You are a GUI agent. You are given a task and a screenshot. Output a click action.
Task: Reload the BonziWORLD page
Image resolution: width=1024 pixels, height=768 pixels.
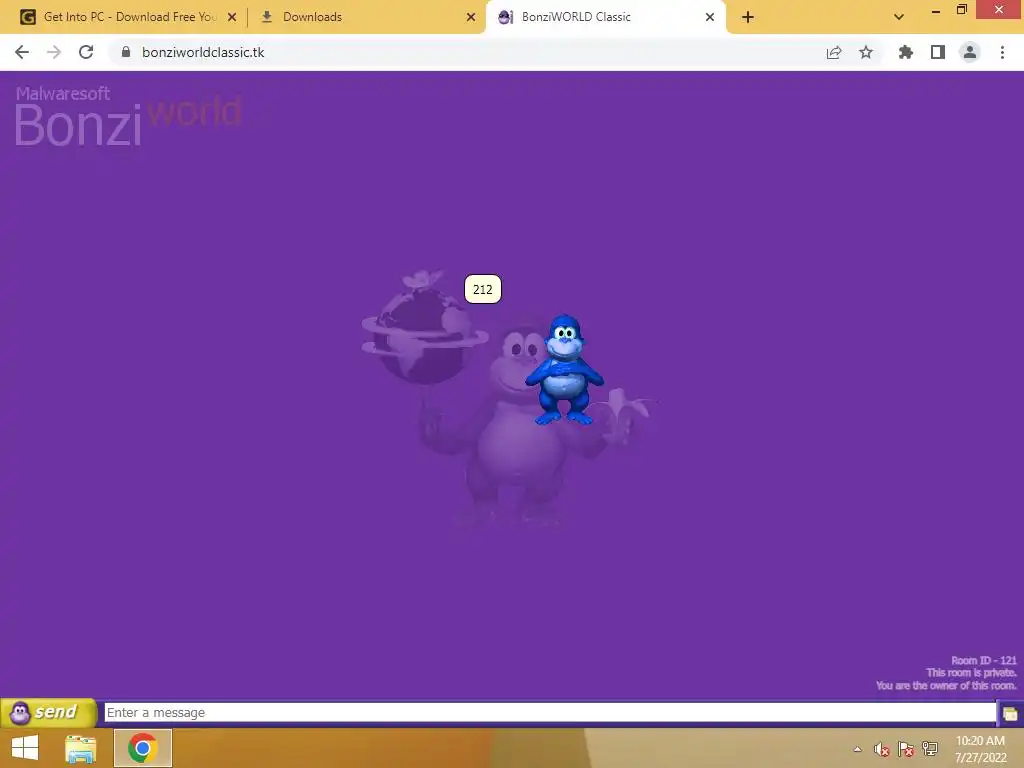click(86, 52)
